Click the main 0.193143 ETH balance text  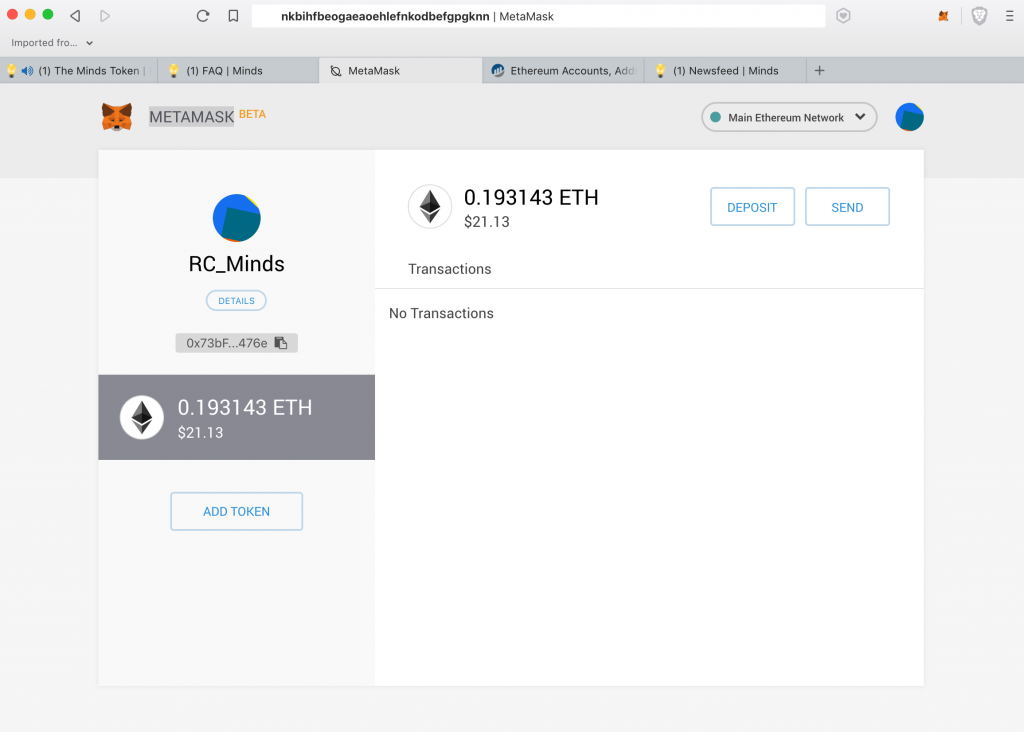click(x=531, y=197)
